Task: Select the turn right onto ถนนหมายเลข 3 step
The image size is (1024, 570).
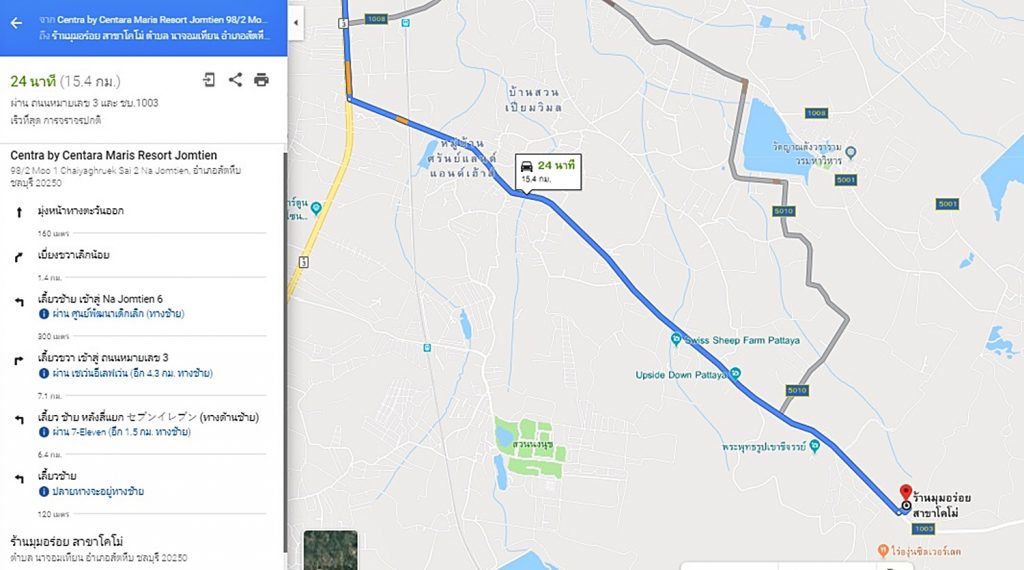Action: [140, 365]
